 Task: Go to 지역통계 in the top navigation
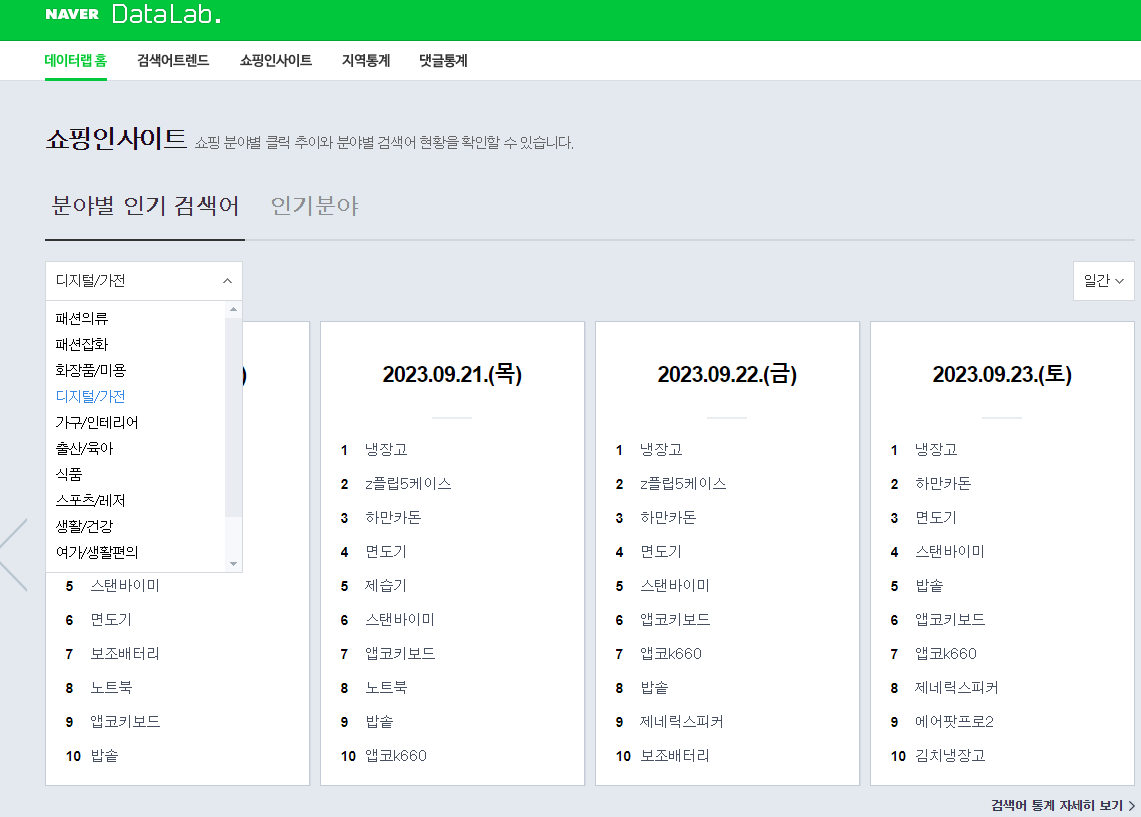365,61
